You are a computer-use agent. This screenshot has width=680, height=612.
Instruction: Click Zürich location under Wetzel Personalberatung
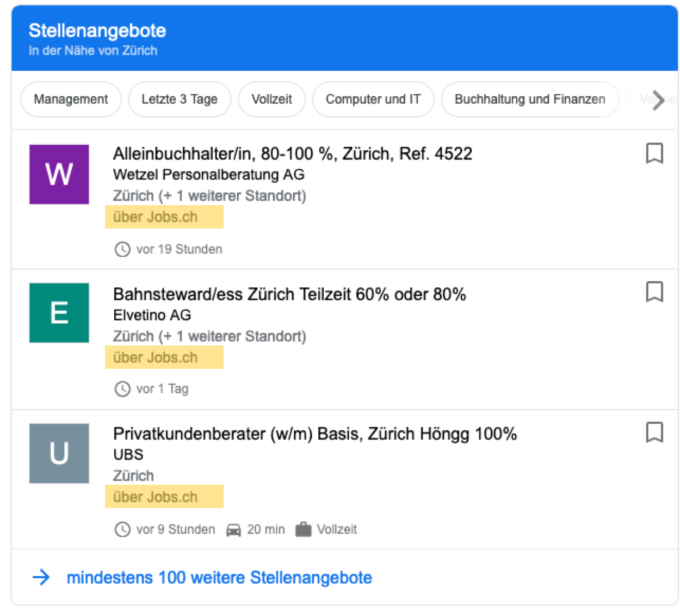[x=209, y=196]
